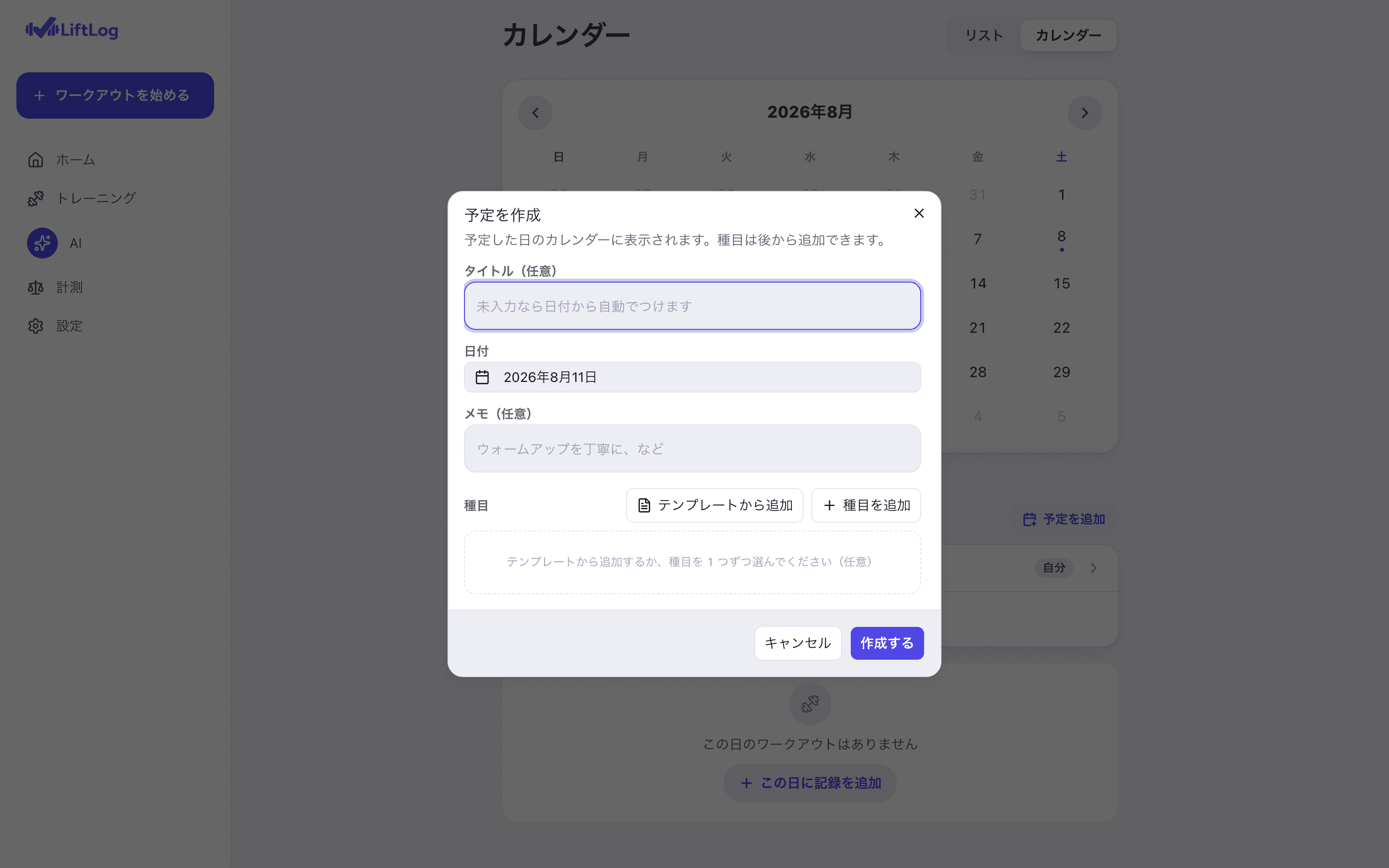Screen dimensions: 1389x868
Task: Select greyed day 5 of next month
Action: (1061, 416)
